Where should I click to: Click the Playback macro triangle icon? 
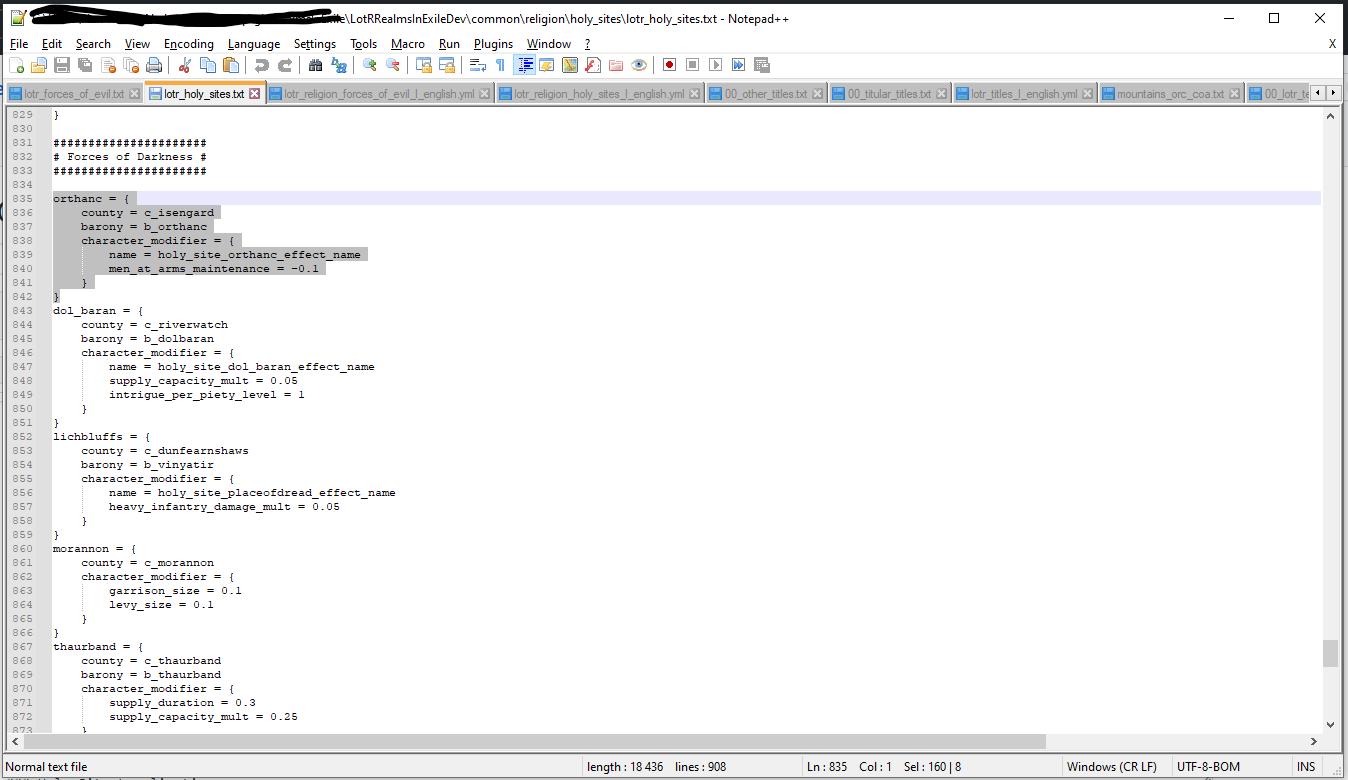point(715,65)
